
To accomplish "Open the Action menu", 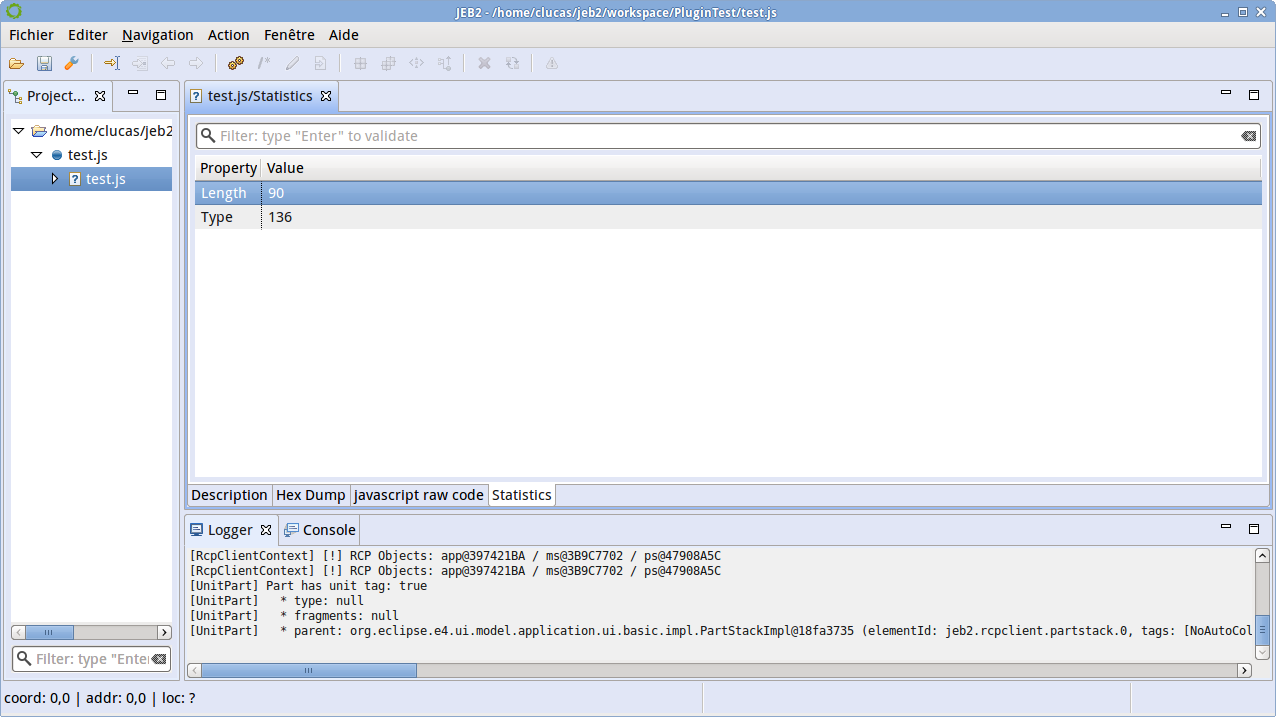I will (x=229, y=35).
